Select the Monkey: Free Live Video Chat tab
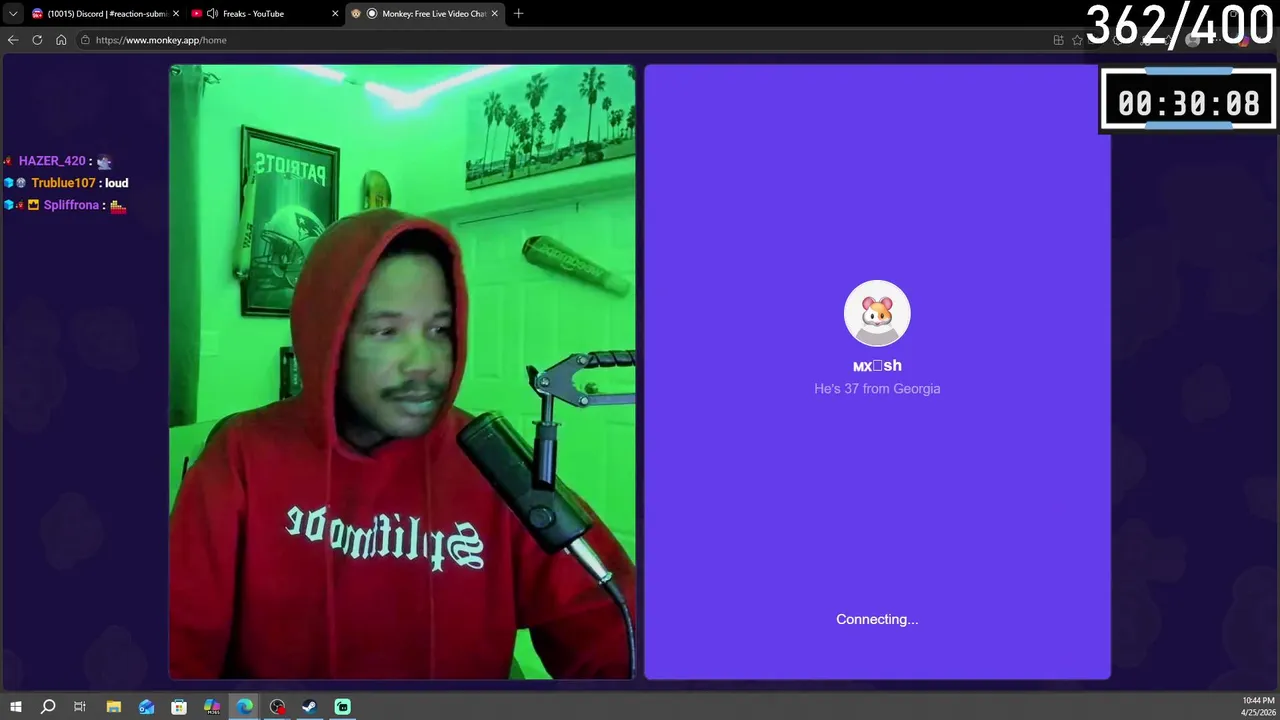 [x=424, y=14]
